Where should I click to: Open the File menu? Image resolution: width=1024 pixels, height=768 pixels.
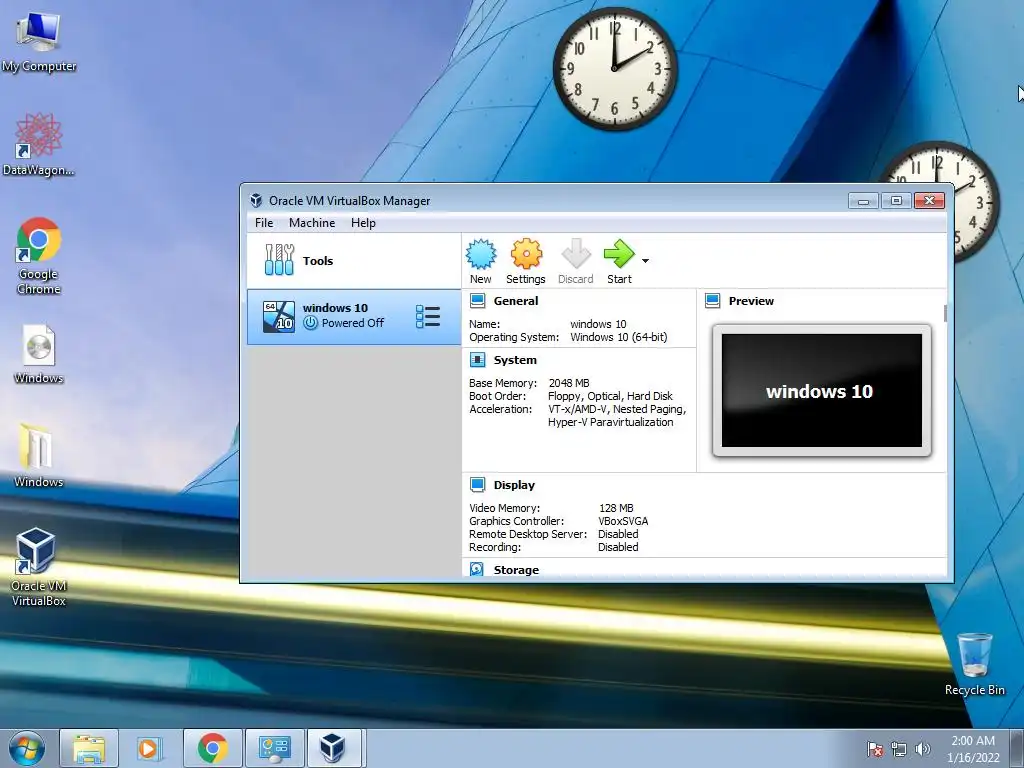[x=264, y=223]
